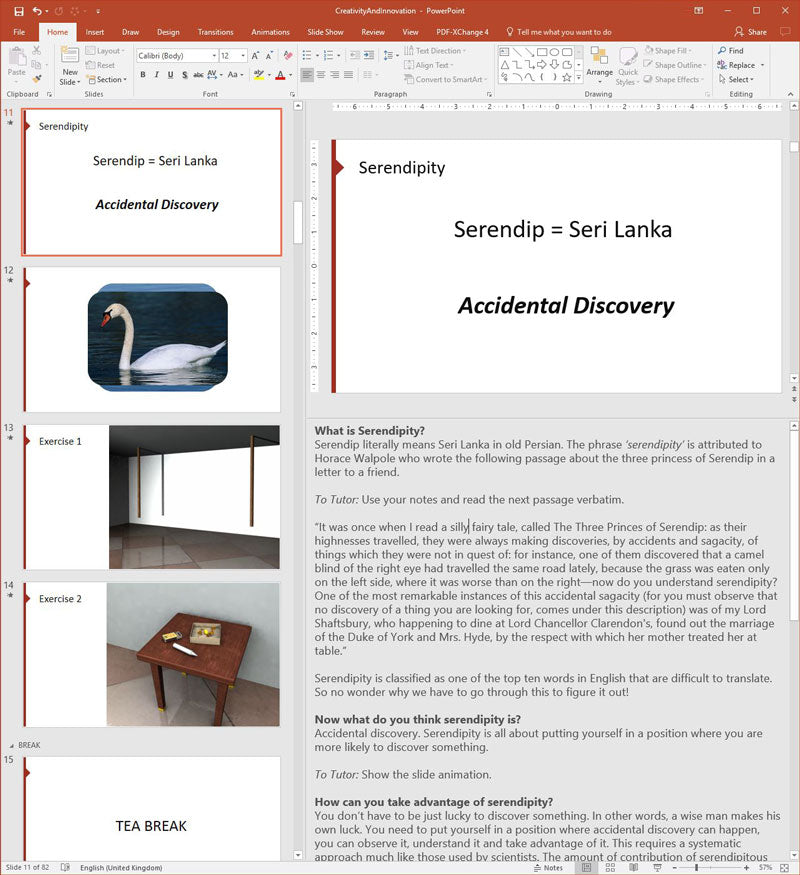
Task: Click the Find magnifier icon
Action: tap(722, 50)
